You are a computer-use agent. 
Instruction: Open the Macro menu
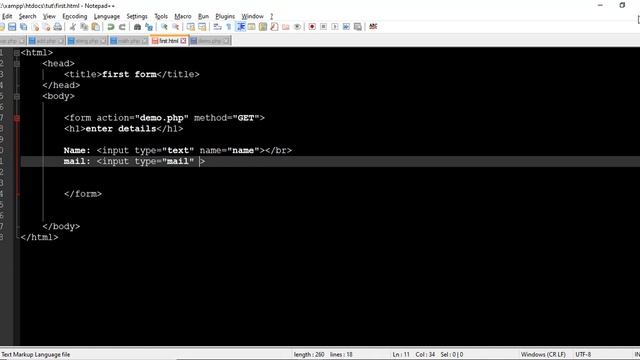(183, 16)
